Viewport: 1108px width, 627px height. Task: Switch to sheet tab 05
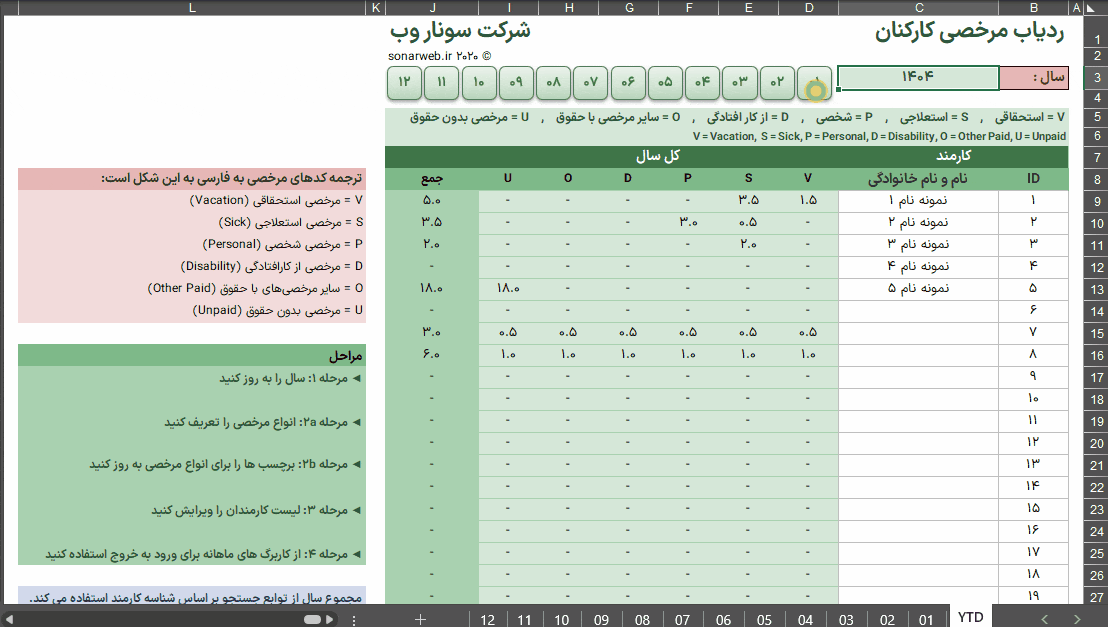765,619
